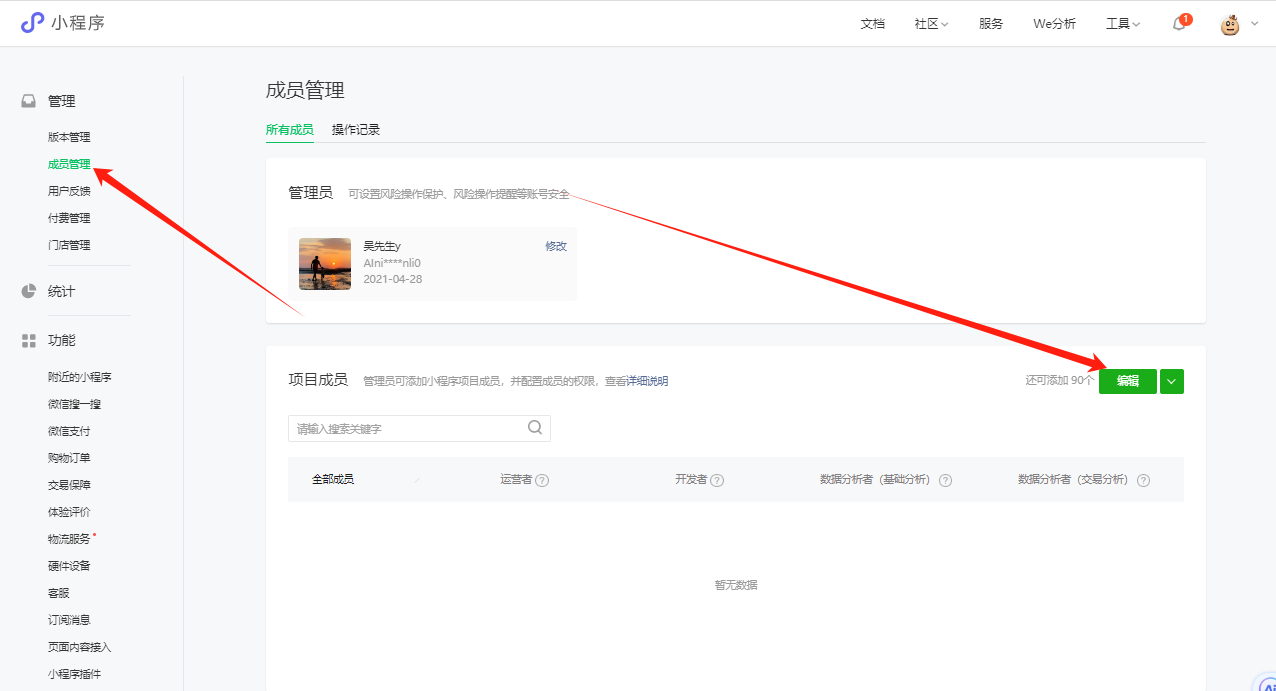Click help icon beside 数据分析者 (交易分析)
The height and width of the screenshot is (691, 1276).
[x=1143, y=480]
